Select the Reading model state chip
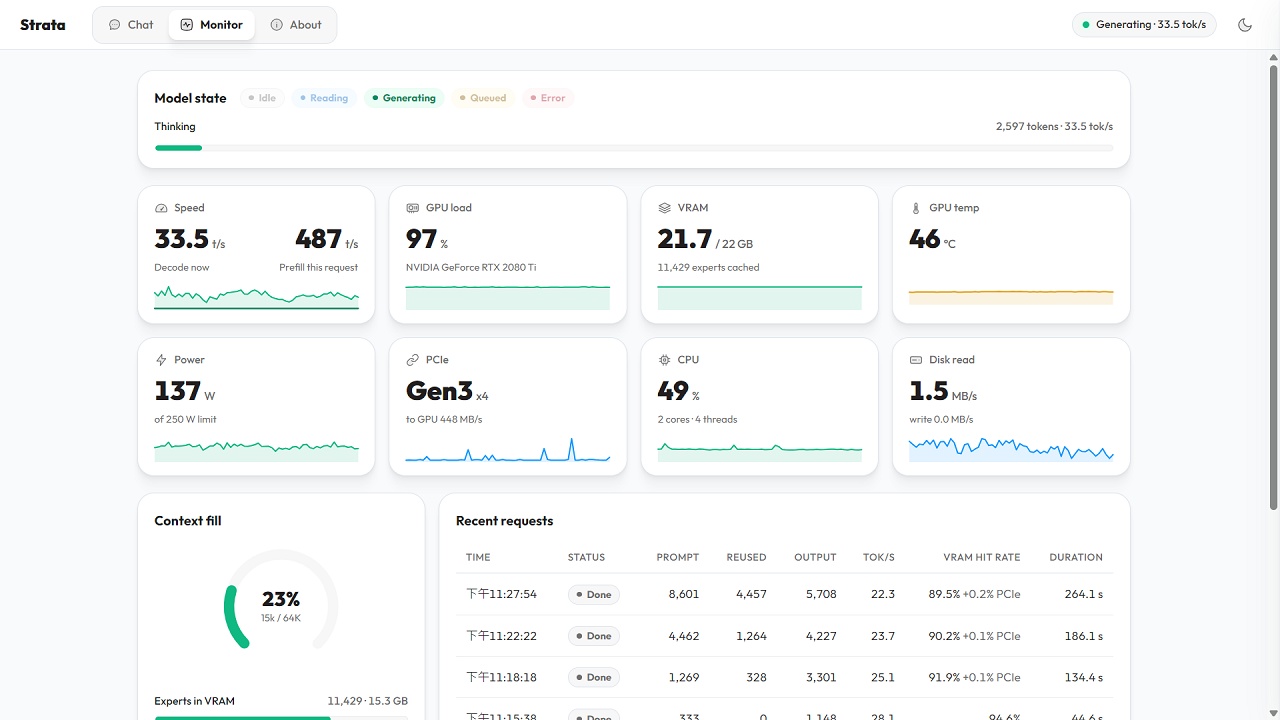1280x720 pixels. [x=324, y=98]
